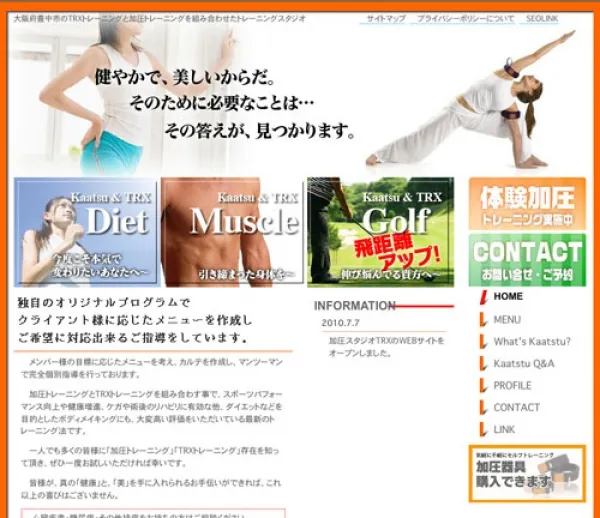The height and width of the screenshot is (518, 600).
Task: Click the orange 体験加圧 button
Action: tap(527, 204)
